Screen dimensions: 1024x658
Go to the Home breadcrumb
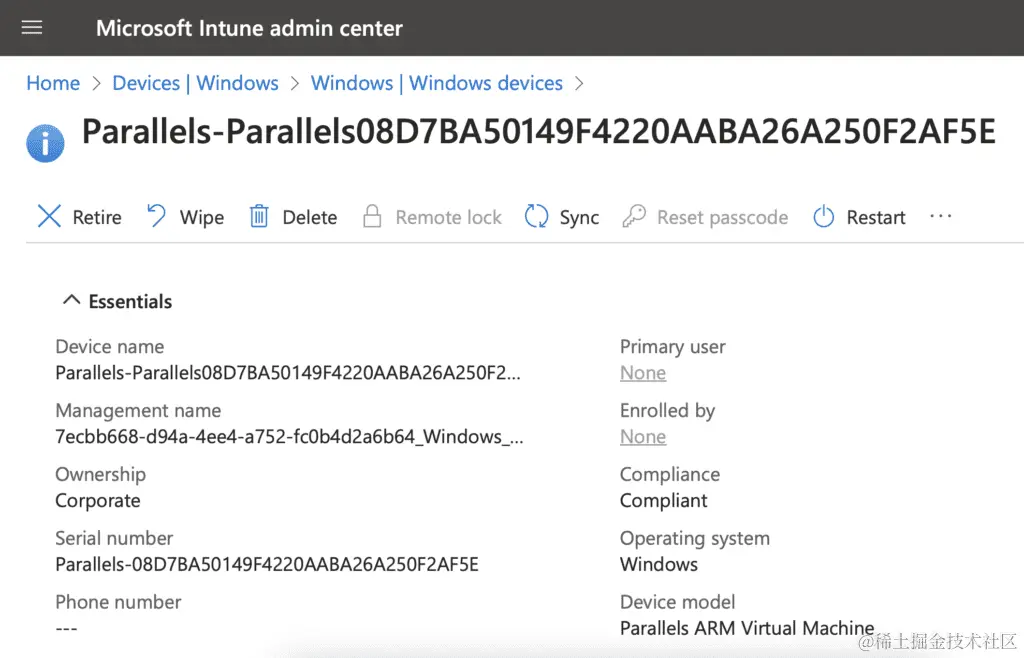pos(53,83)
